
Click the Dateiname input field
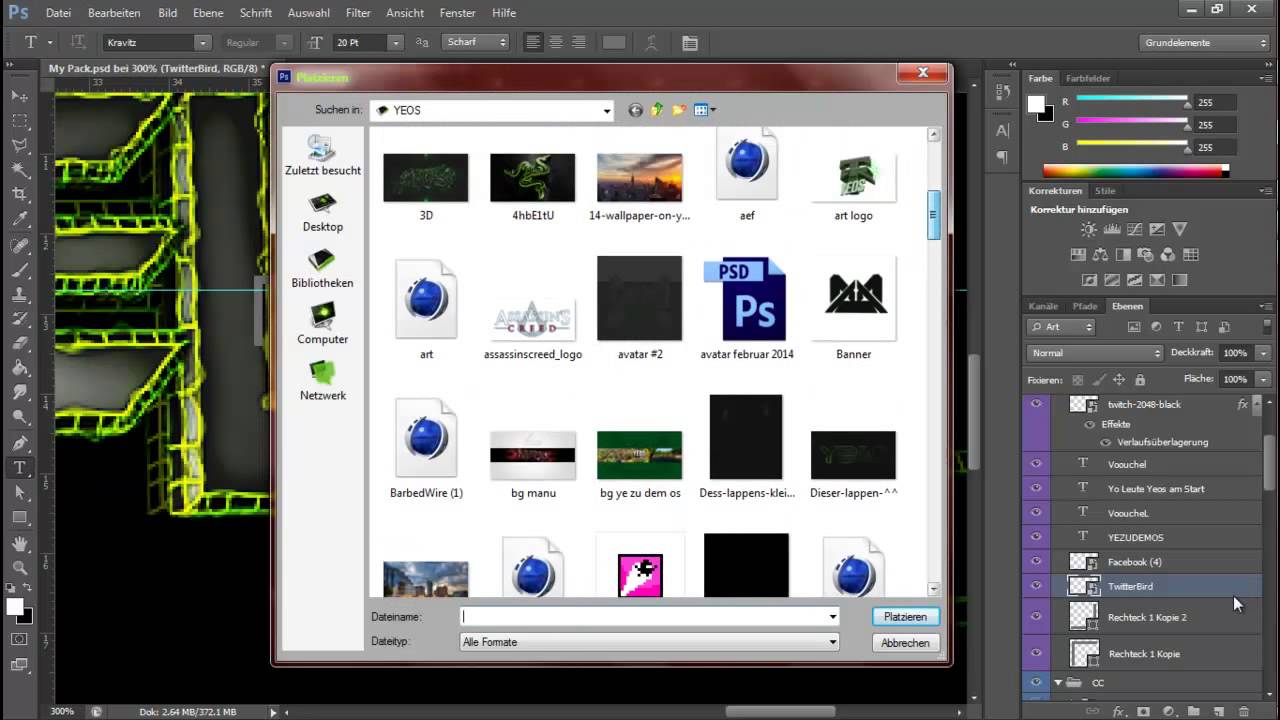coord(643,617)
